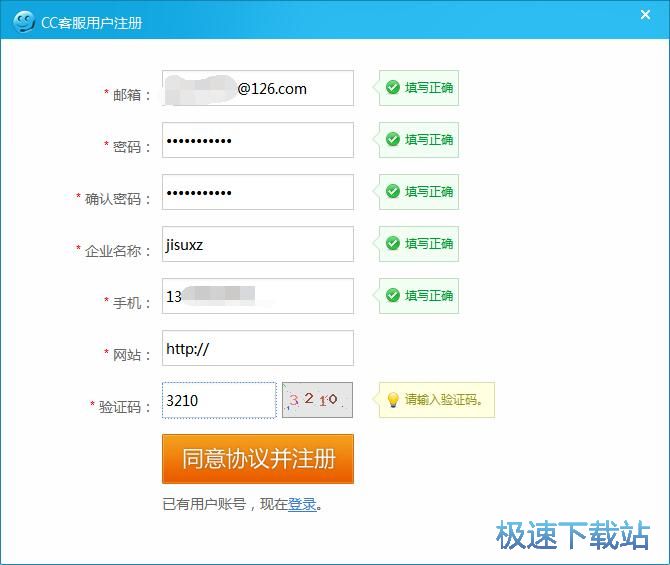This screenshot has width=670, height=565.
Task: Focus the 密码 password field
Action: click(x=258, y=140)
